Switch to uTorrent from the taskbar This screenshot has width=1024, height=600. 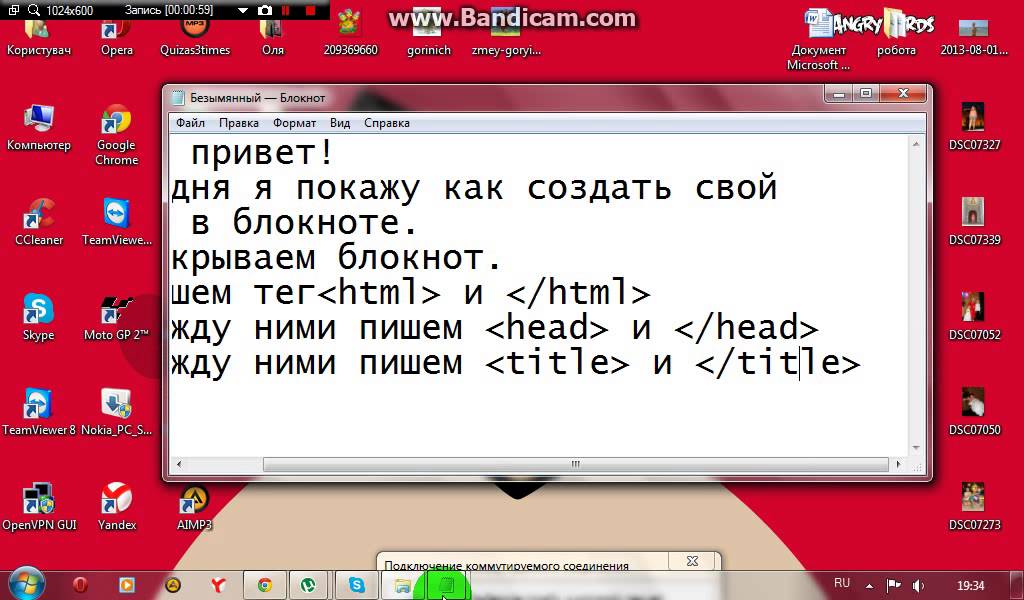310,585
